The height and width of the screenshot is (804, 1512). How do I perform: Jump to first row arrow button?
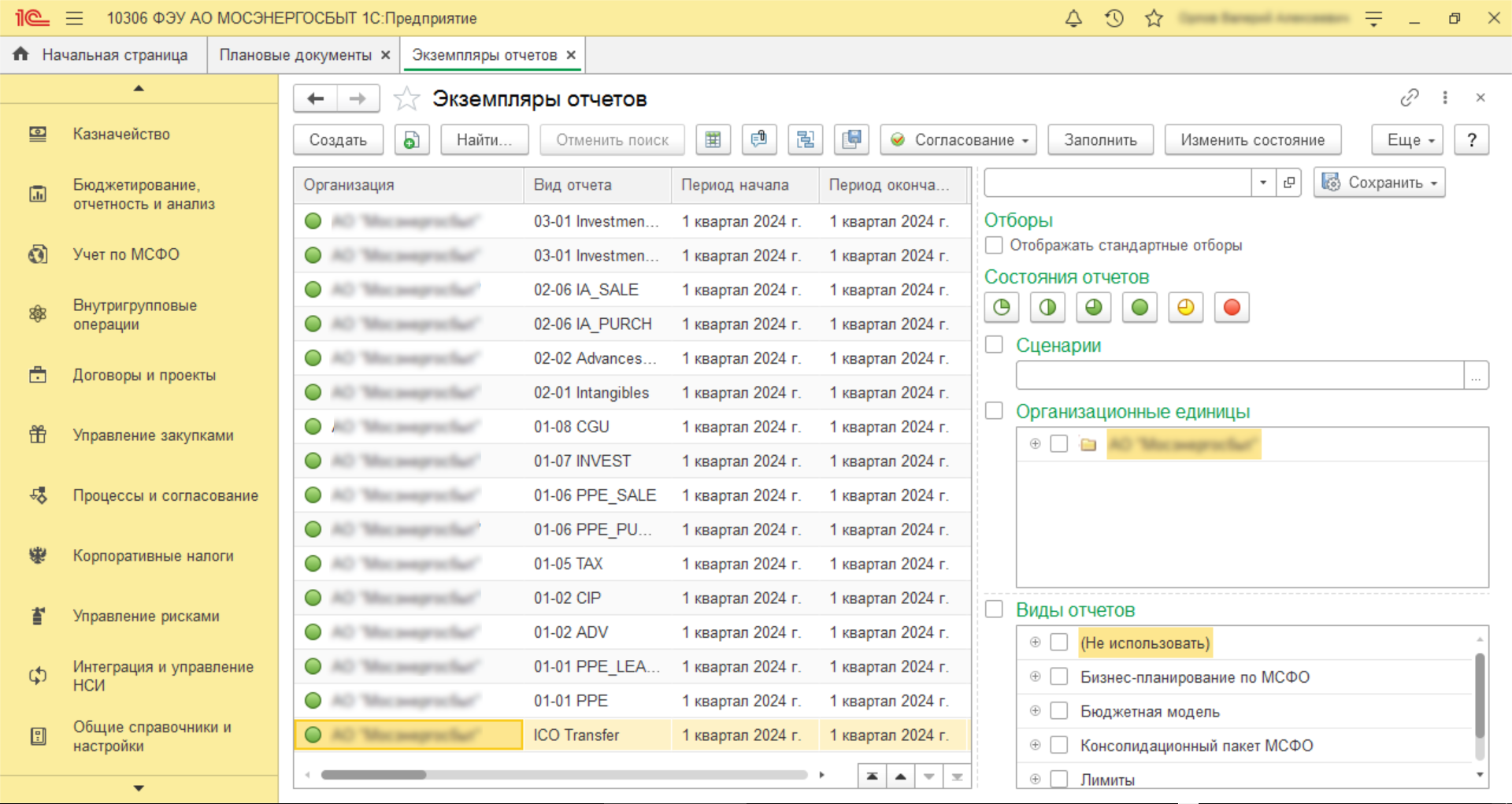872,776
